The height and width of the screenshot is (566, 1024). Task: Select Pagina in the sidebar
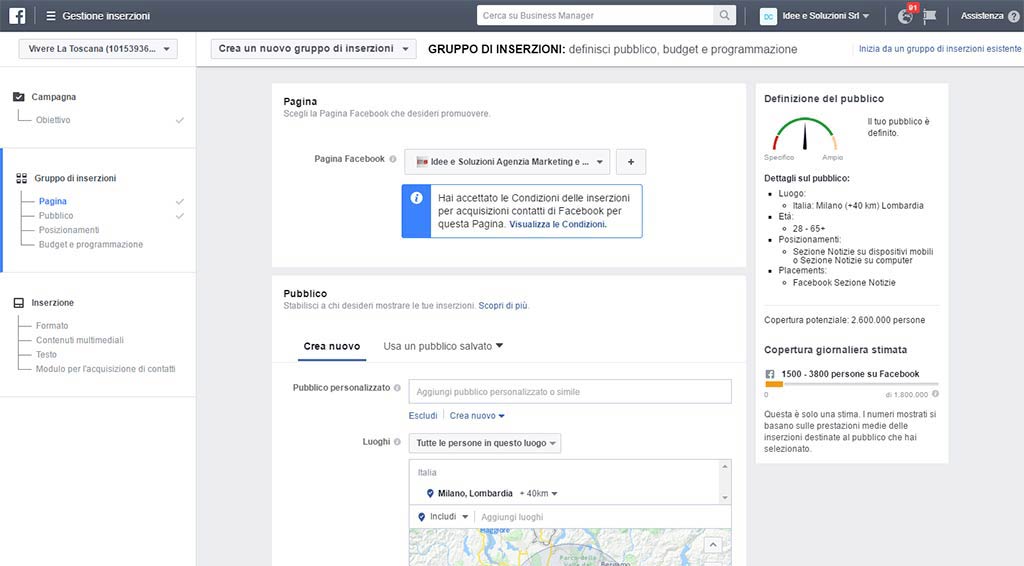pos(53,201)
